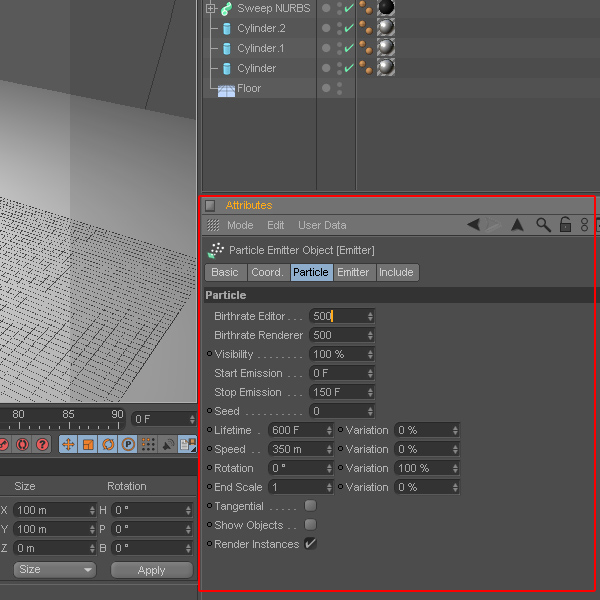Select the Phong tag on Cylinder

click(x=365, y=67)
